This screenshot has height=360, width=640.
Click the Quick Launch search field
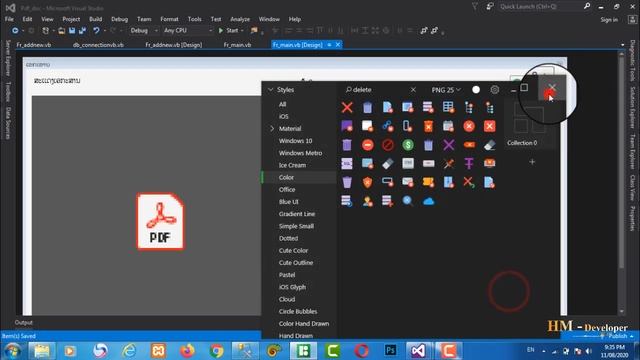pos(540,7)
